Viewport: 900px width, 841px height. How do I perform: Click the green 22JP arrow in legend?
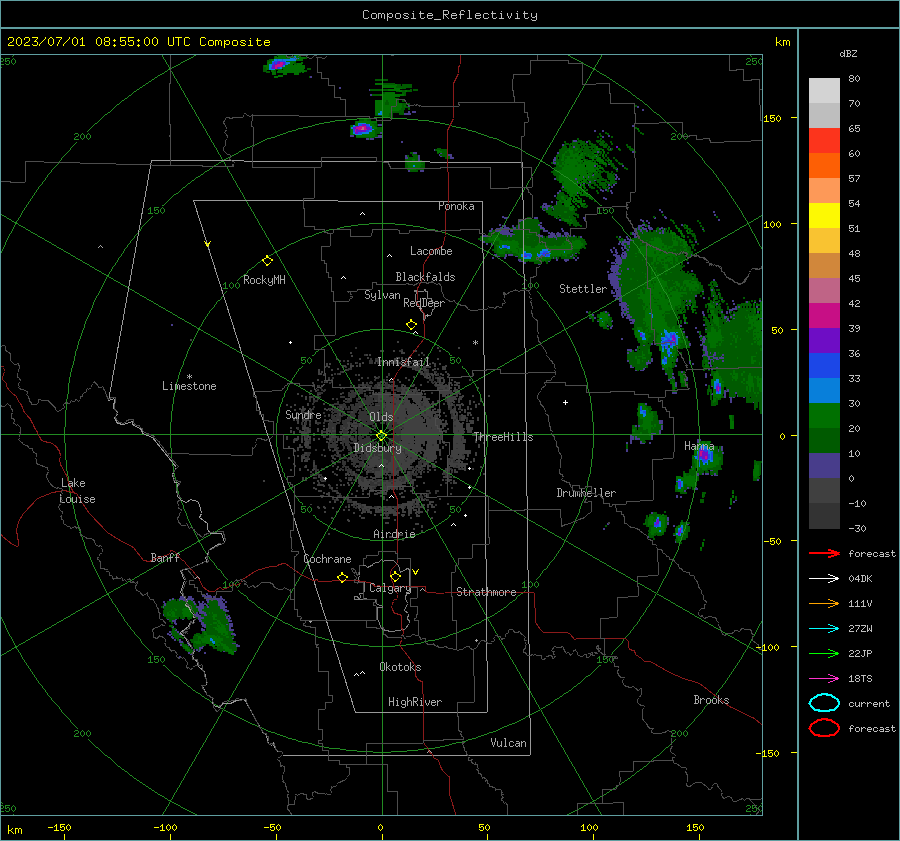pos(824,653)
